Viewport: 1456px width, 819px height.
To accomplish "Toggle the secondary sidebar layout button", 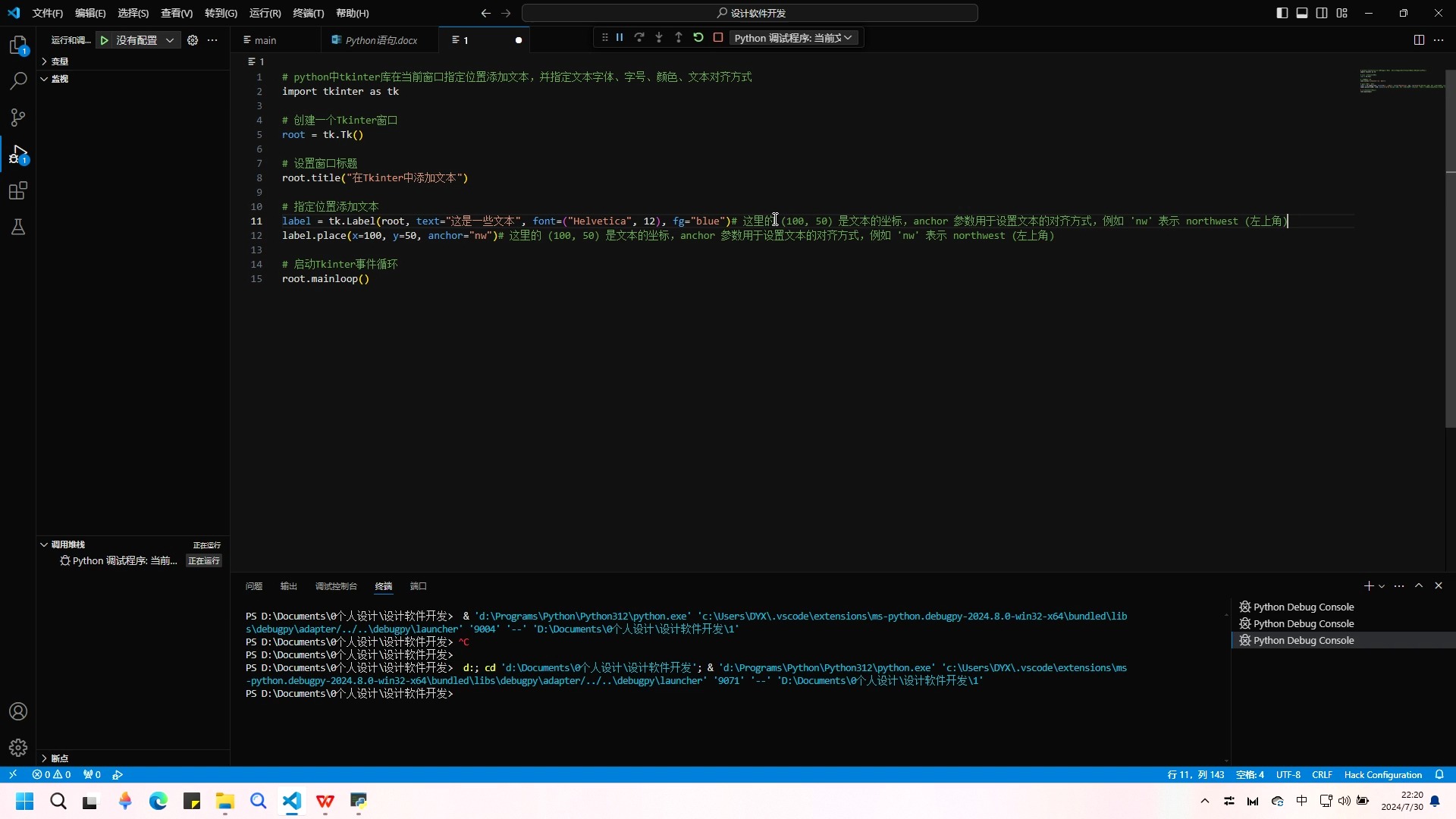I will [1322, 13].
